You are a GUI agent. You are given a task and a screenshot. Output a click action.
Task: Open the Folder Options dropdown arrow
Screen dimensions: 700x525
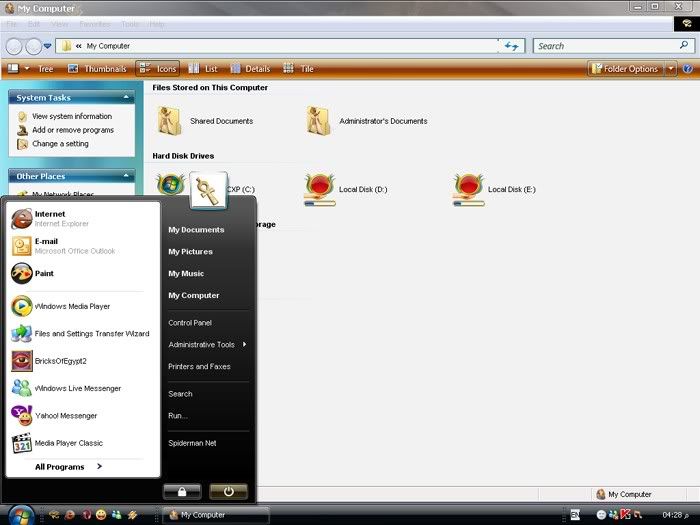(671, 69)
